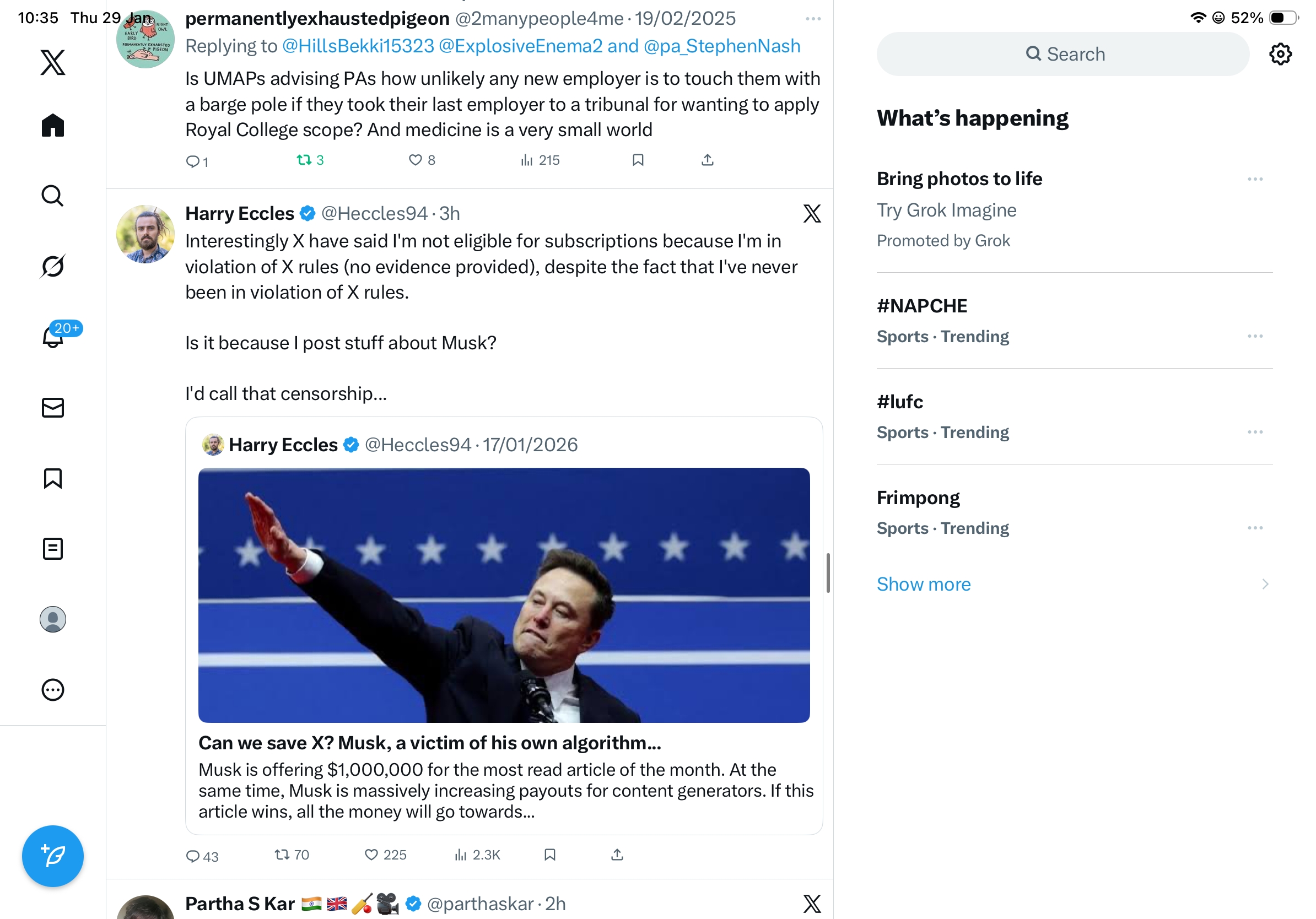Click the Search input field
Image resolution: width=1316 pixels, height=919 pixels.
coord(1062,55)
